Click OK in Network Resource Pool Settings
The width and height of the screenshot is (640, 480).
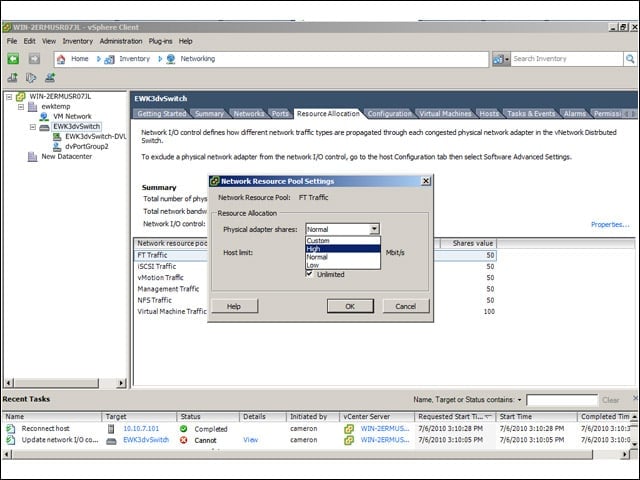[350, 306]
